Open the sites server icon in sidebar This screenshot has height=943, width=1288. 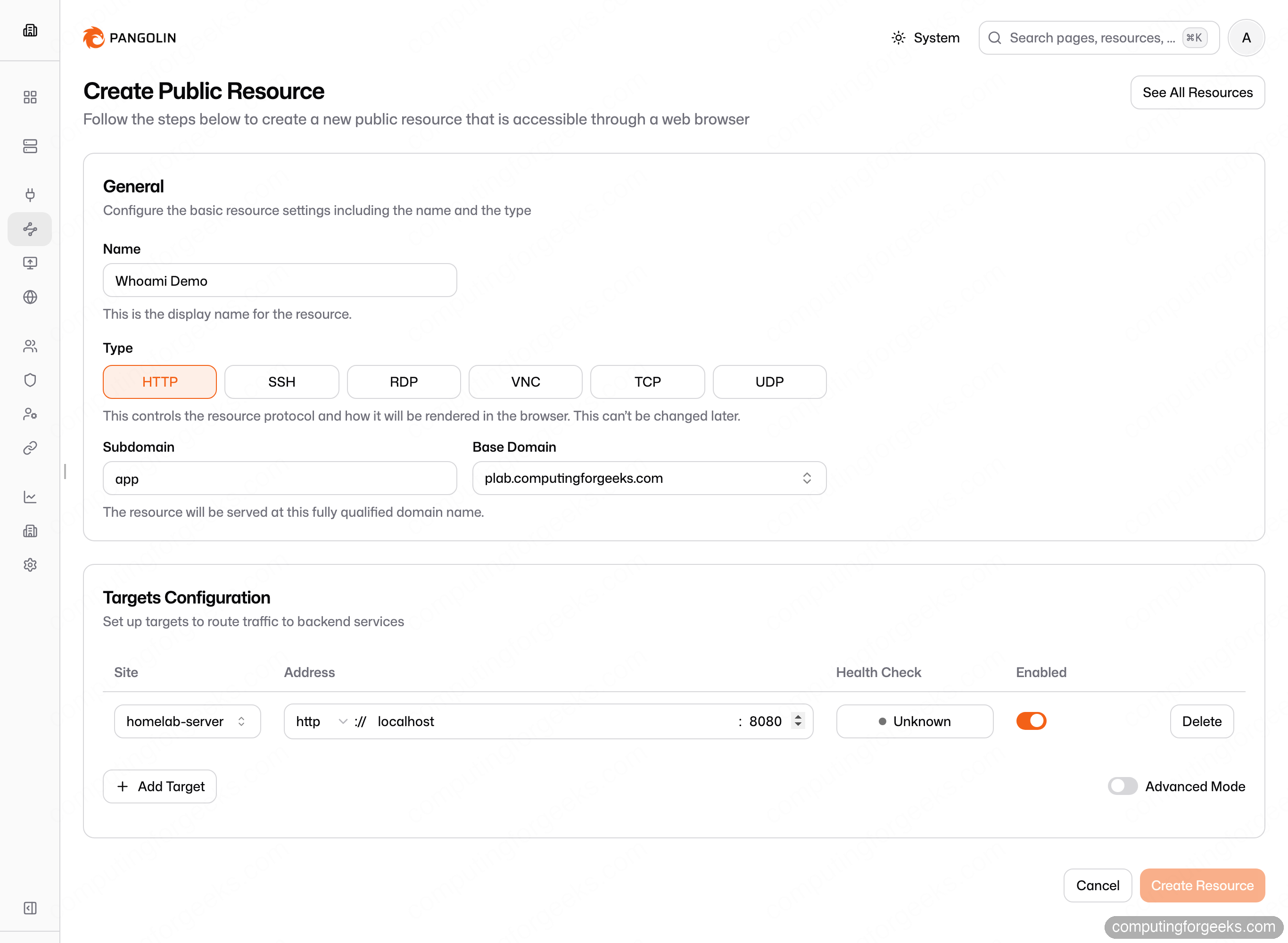click(x=30, y=146)
